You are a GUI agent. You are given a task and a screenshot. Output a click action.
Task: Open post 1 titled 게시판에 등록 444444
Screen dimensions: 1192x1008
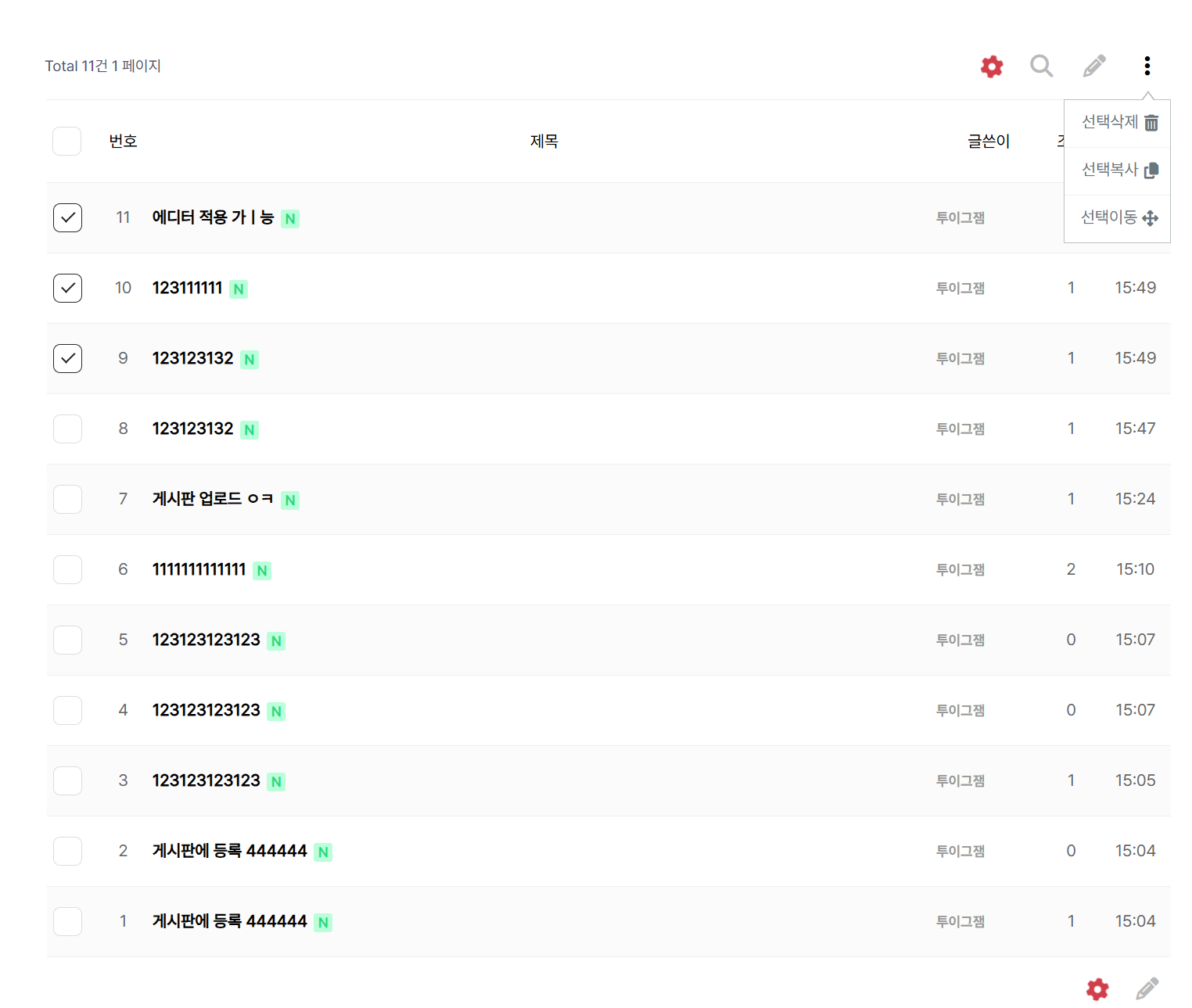[x=229, y=921]
